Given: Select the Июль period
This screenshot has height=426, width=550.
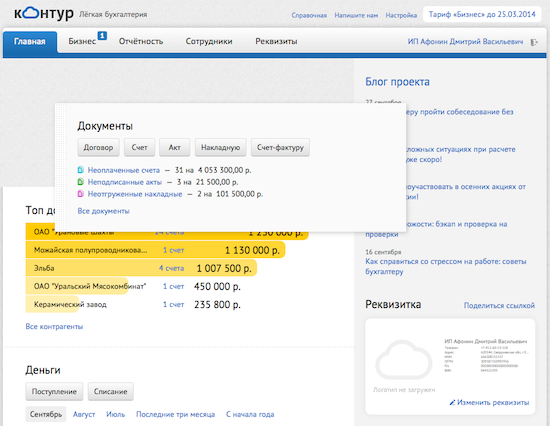Looking at the screenshot, I should coord(116,414).
